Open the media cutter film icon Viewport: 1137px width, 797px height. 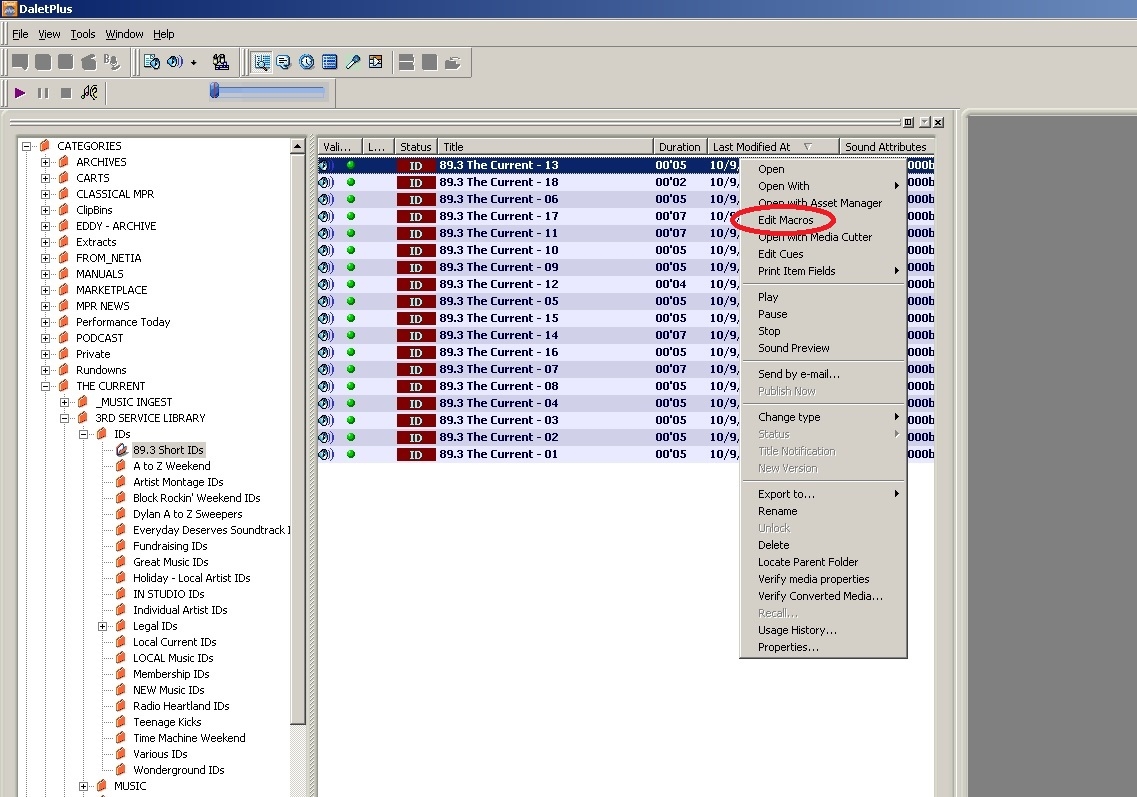pyautogui.click(x=376, y=62)
